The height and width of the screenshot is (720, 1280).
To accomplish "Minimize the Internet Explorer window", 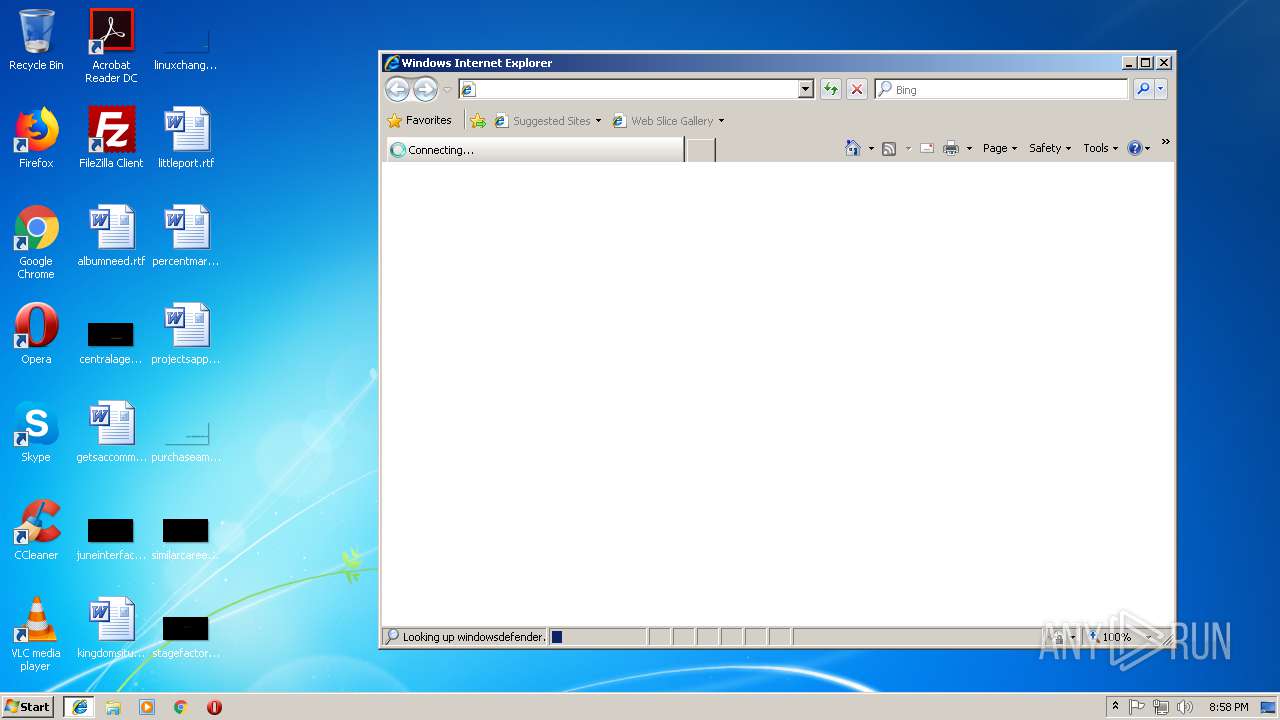I will click(x=1129, y=62).
